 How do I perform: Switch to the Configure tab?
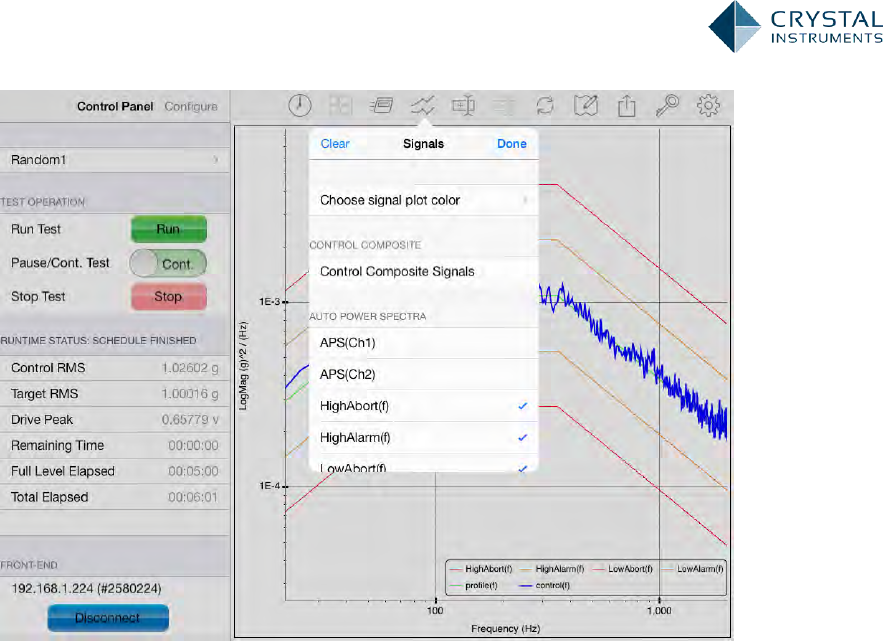(191, 106)
